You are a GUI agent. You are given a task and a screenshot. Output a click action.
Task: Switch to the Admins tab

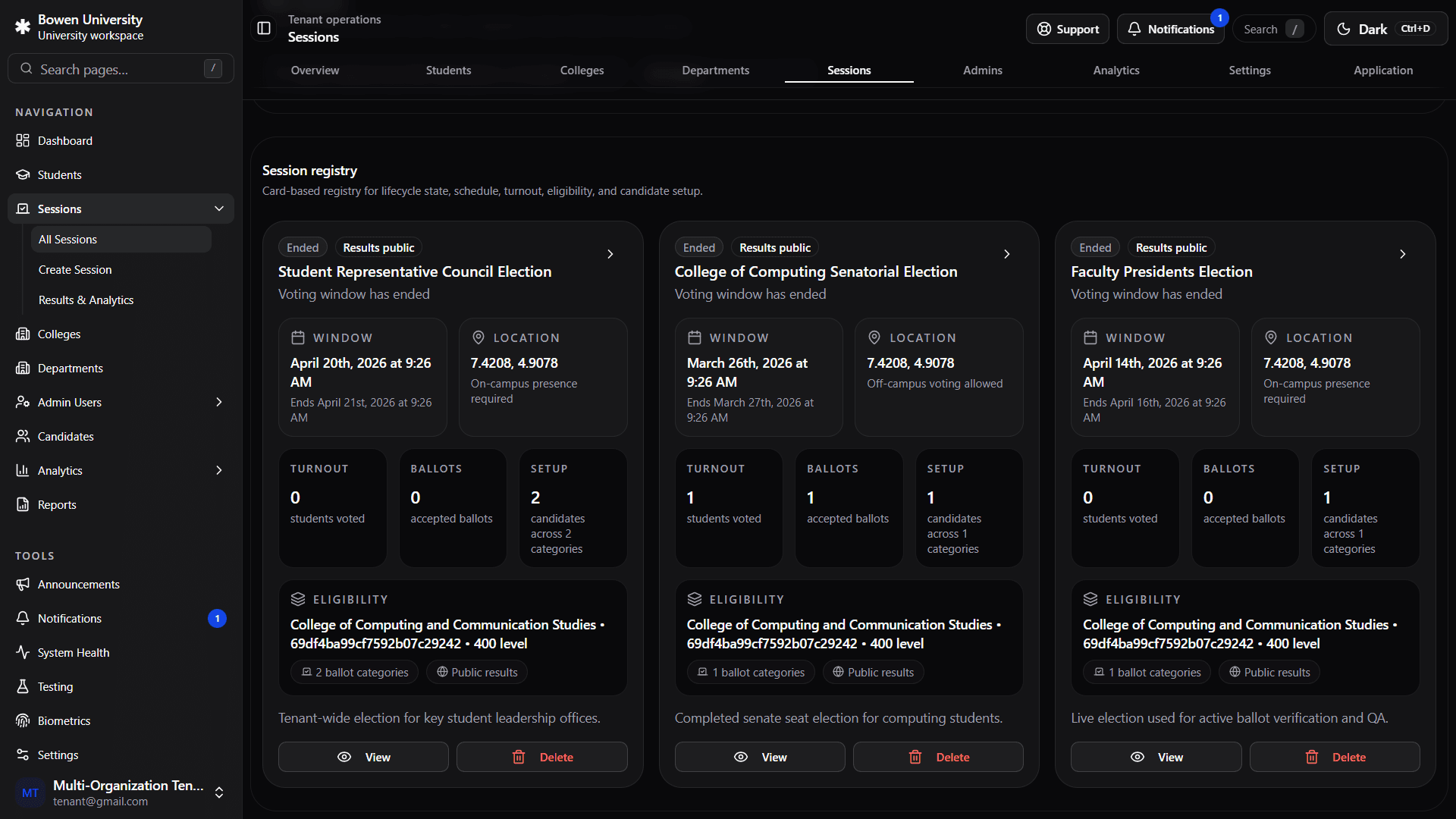click(982, 70)
